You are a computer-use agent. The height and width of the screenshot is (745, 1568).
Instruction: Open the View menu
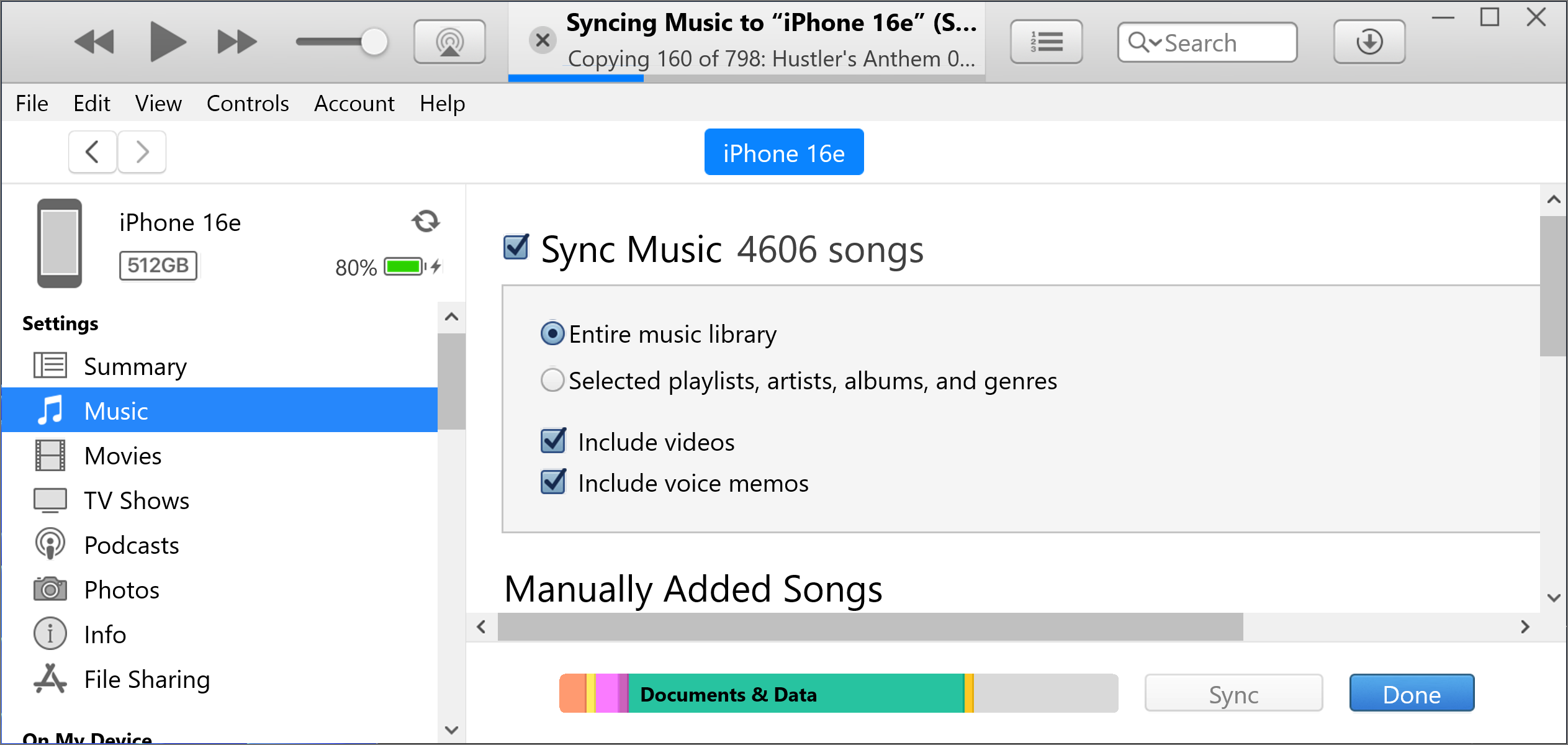tap(158, 103)
